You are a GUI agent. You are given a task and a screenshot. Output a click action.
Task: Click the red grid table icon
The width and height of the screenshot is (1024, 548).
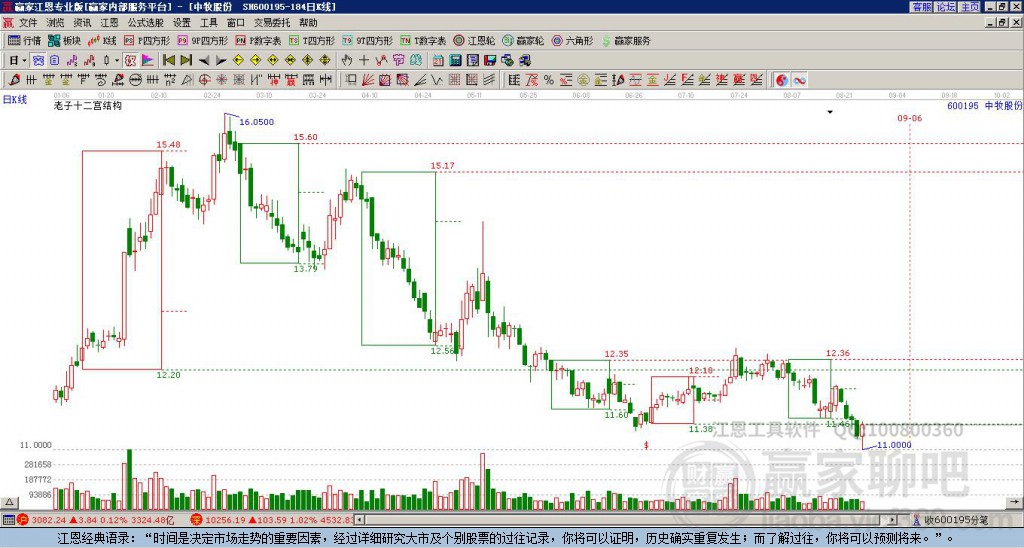click(455, 80)
